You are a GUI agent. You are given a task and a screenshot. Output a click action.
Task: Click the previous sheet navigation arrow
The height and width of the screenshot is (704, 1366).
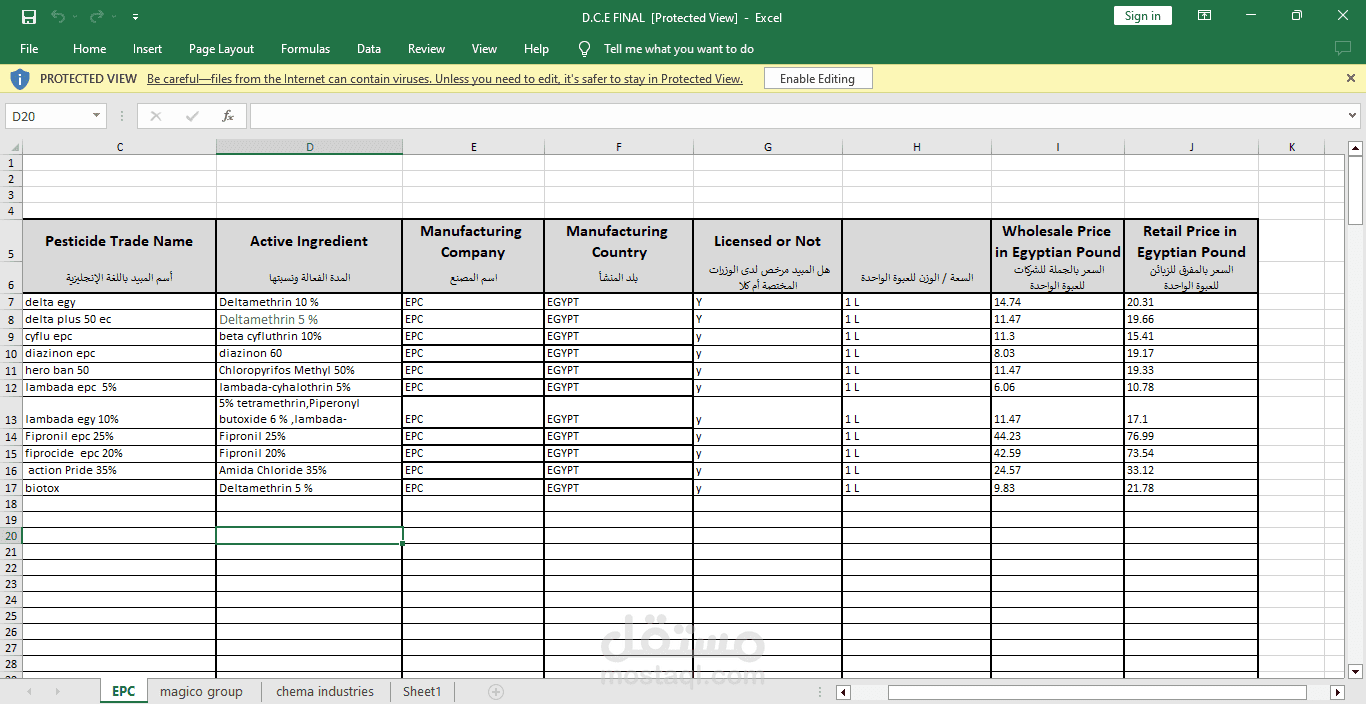29,692
